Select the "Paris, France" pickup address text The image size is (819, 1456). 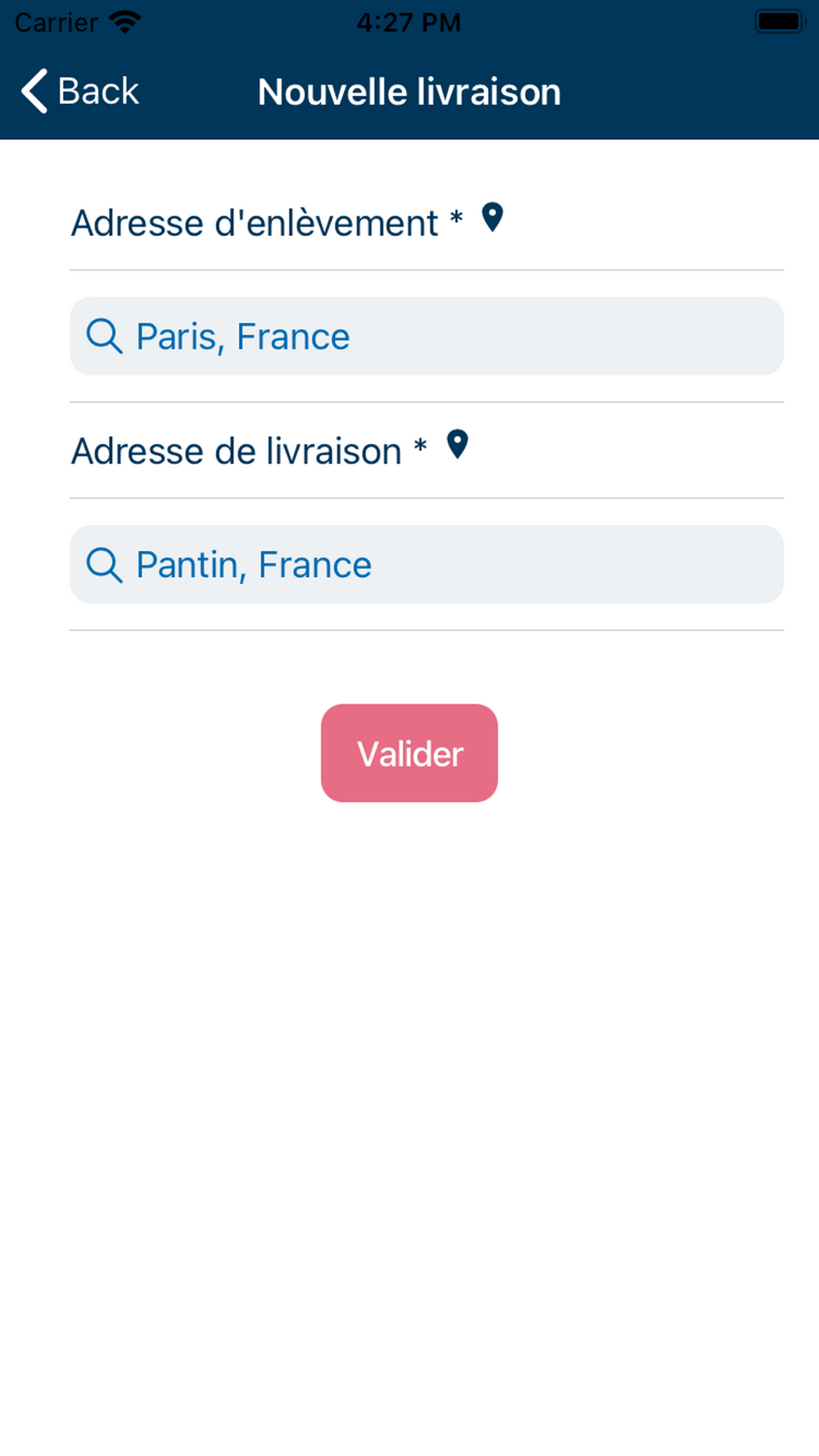[243, 337]
